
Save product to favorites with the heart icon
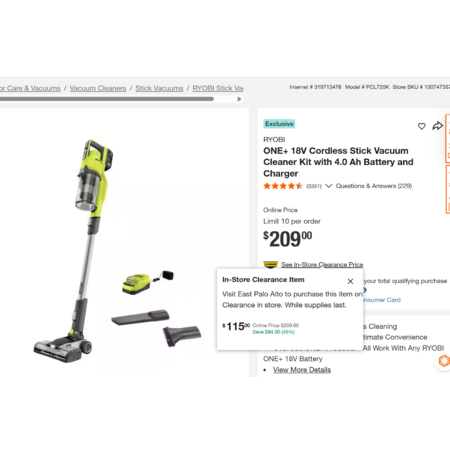coord(422,126)
